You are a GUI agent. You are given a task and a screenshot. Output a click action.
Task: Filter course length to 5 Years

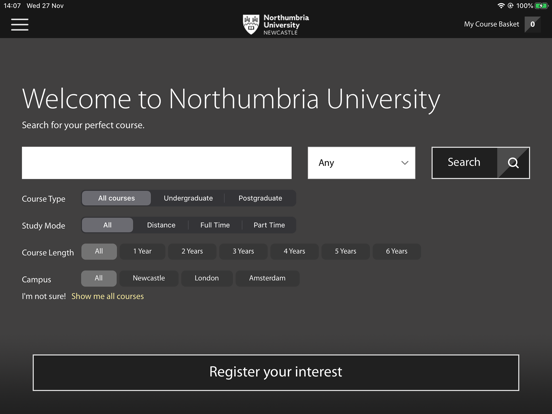(x=345, y=251)
